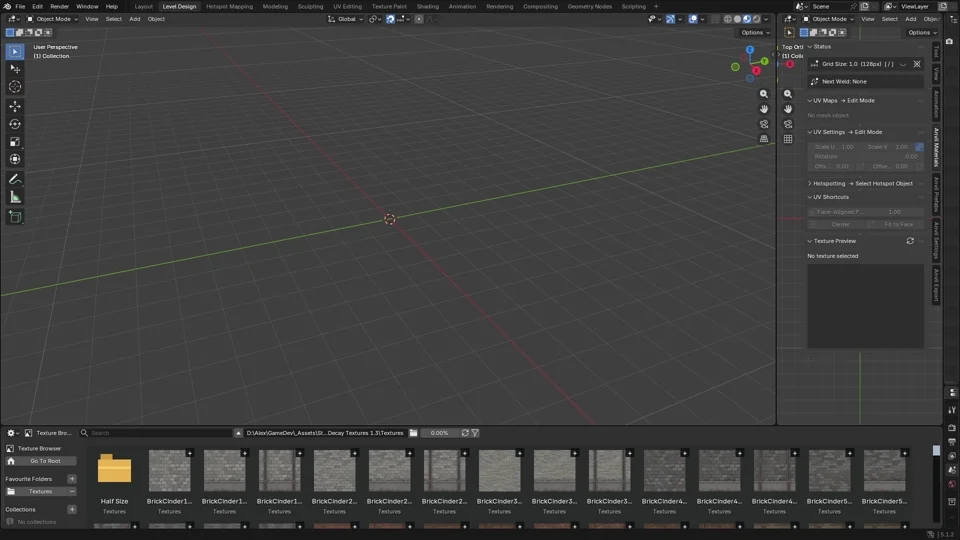Switch to the UV Editing workspace tab

(347, 6)
